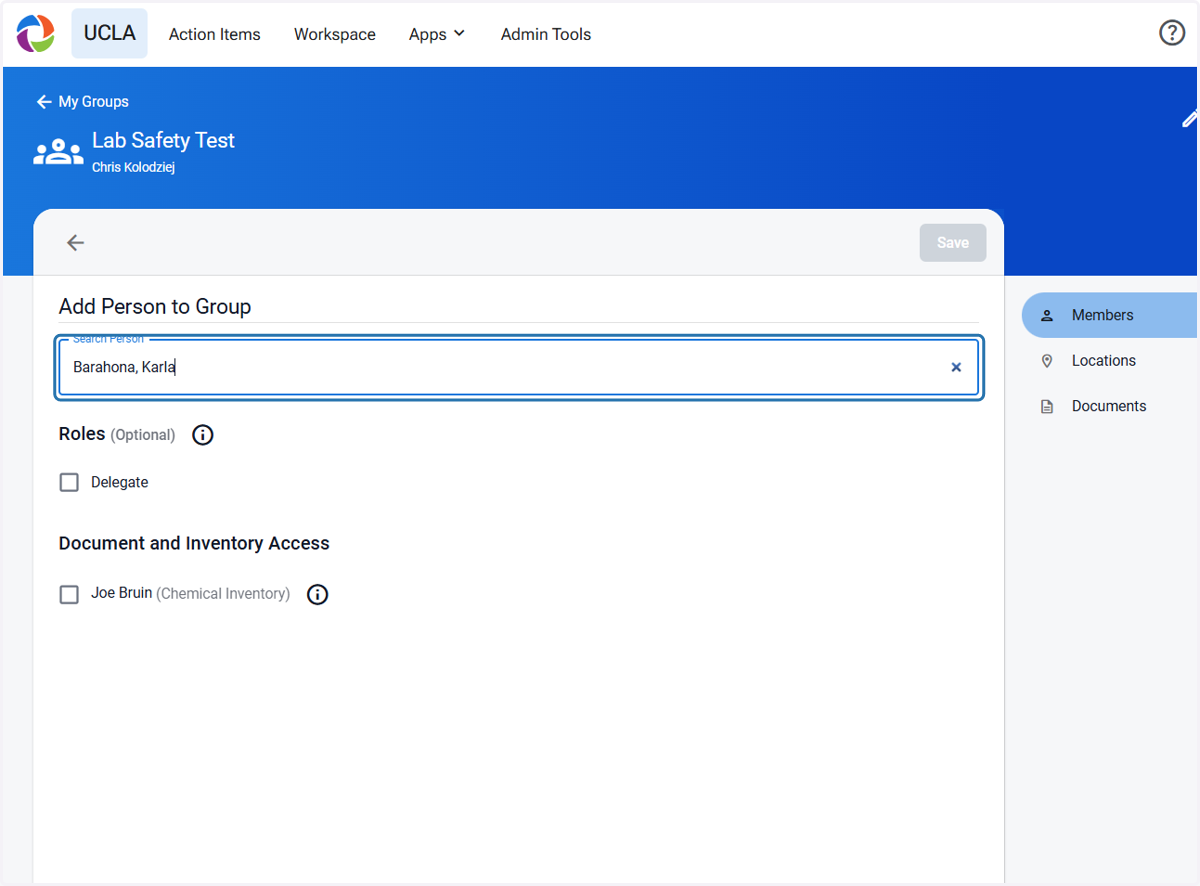
Task: Open the help question mark icon
Action: point(1171,33)
